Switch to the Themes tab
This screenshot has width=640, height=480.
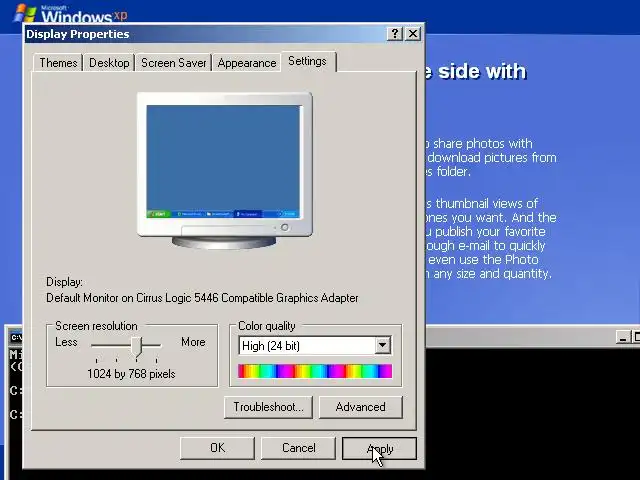click(x=58, y=63)
